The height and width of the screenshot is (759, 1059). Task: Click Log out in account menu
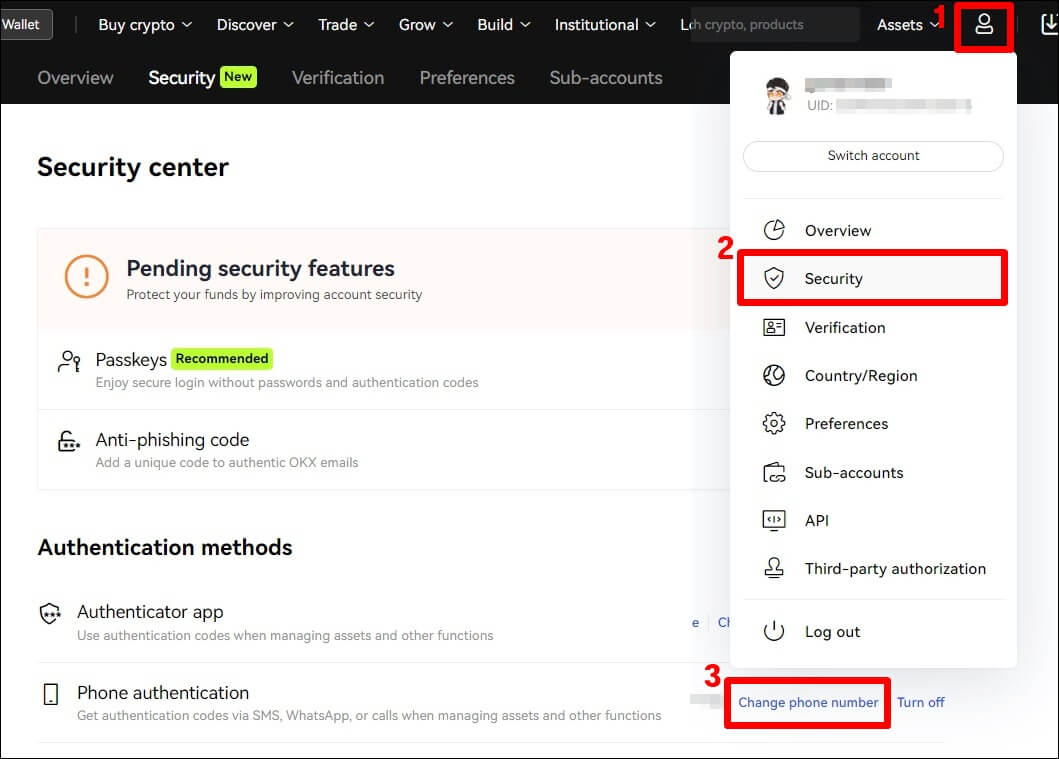pyautogui.click(x=873, y=631)
